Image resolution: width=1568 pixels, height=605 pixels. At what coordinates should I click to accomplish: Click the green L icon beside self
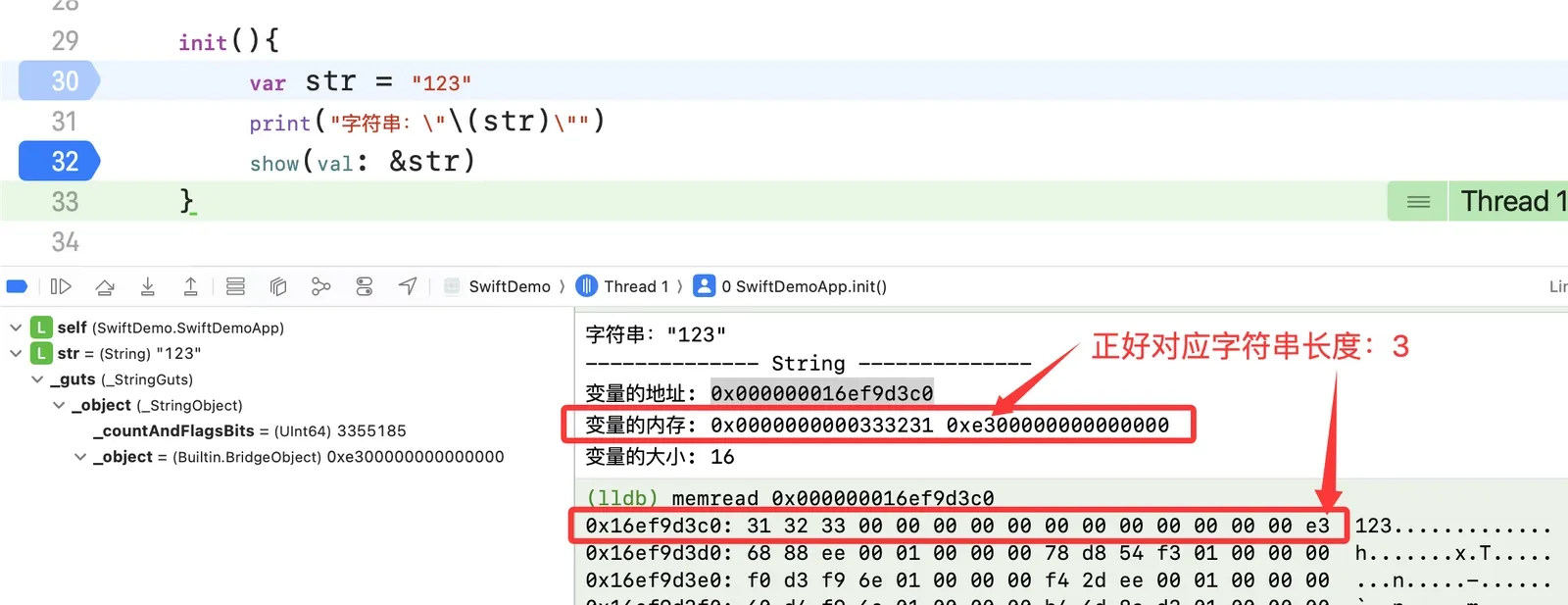pos(40,328)
